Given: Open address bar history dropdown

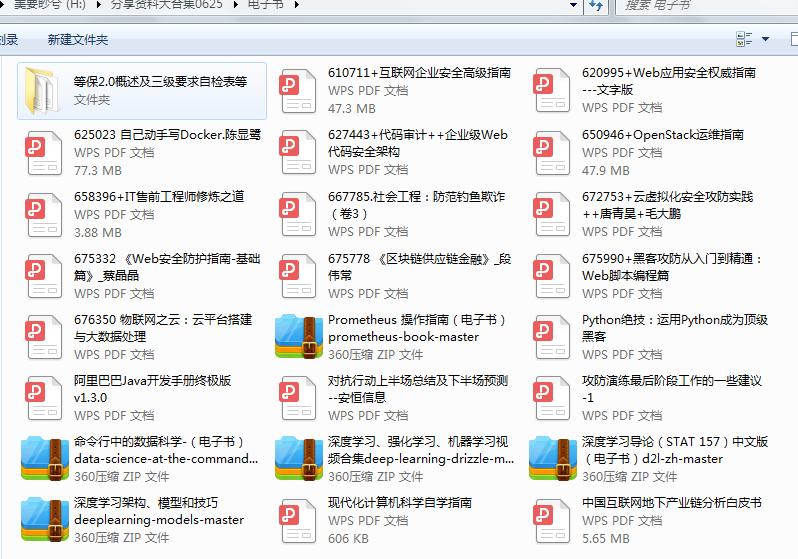Looking at the screenshot, I should [x=574, y=5].
